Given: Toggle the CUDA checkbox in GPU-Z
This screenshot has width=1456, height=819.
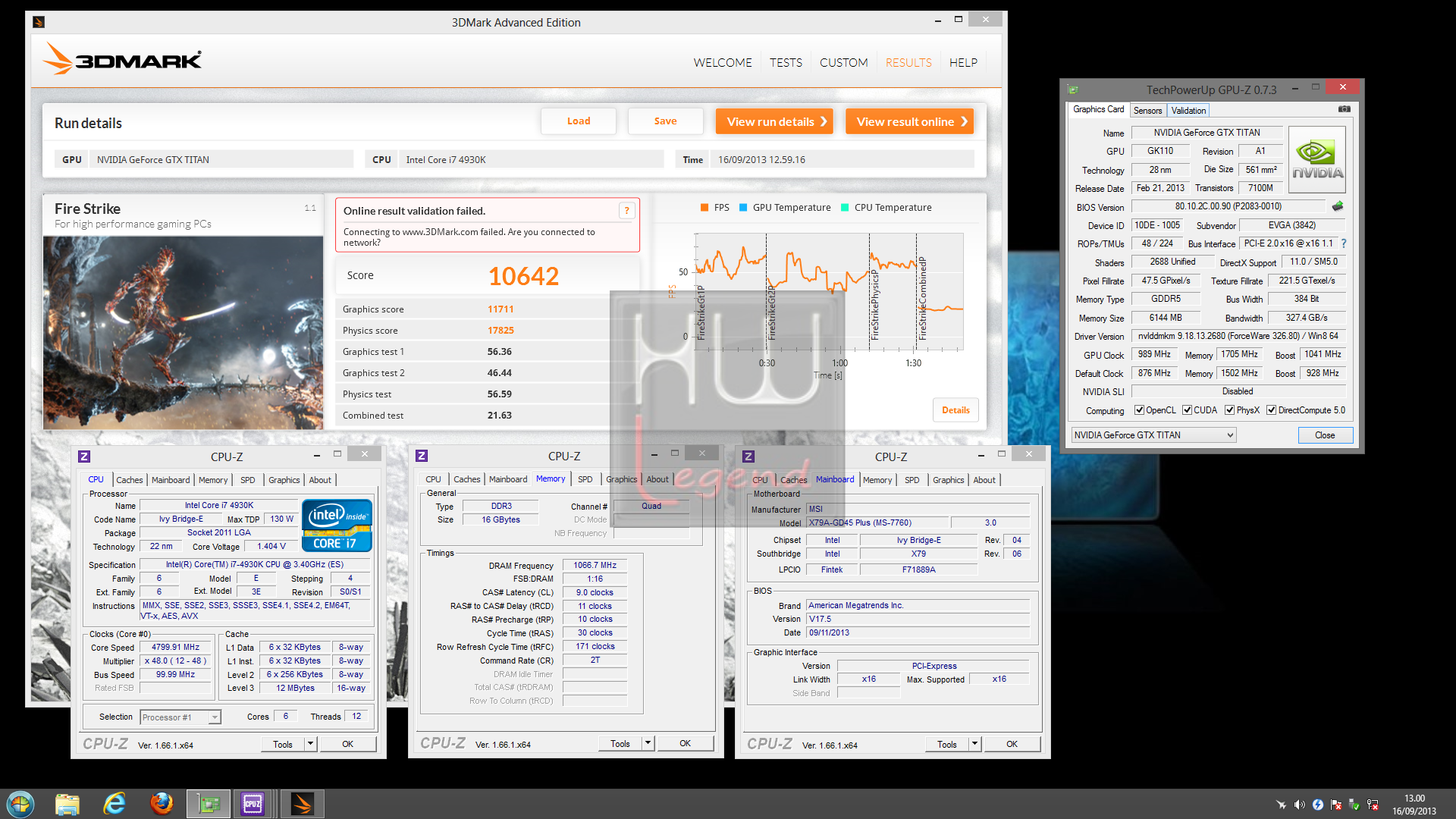Looking at the screenshot, I should (x=1187, y=410).
